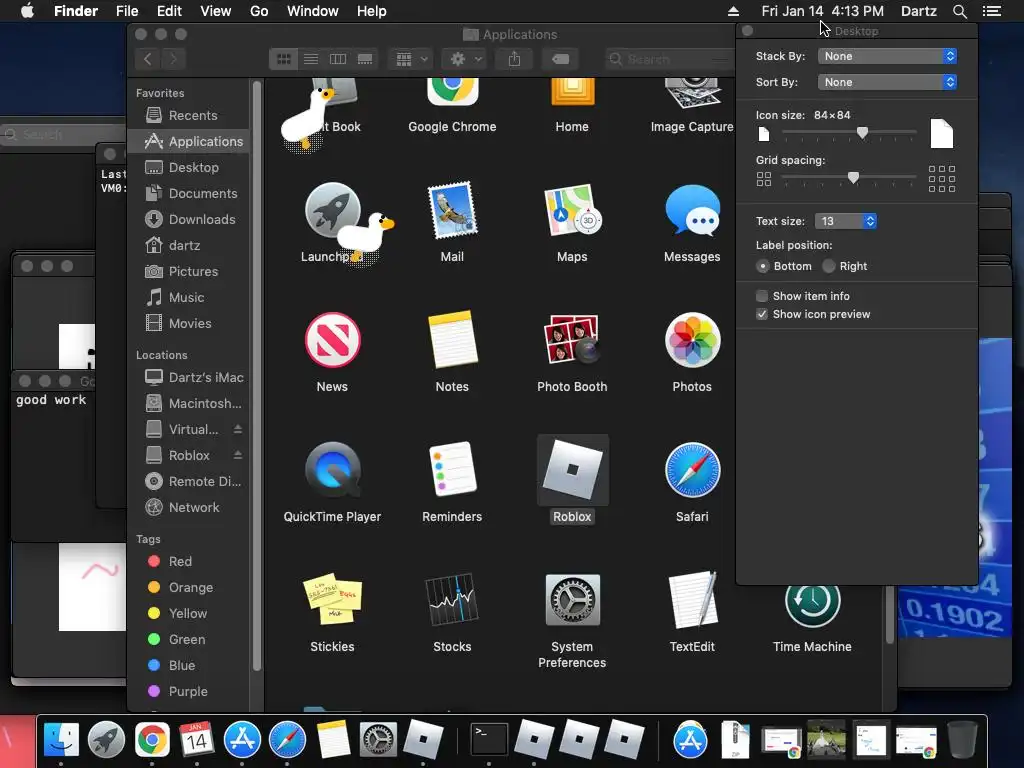The image size is (1024, 768).
Task: Open the Notes app in Applications
Action: click(452, 340)
